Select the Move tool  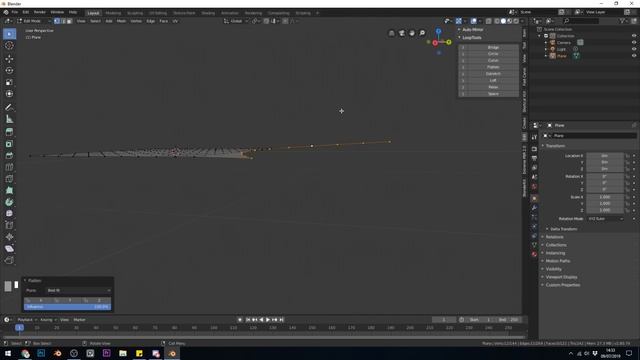(x=9, y=59)
